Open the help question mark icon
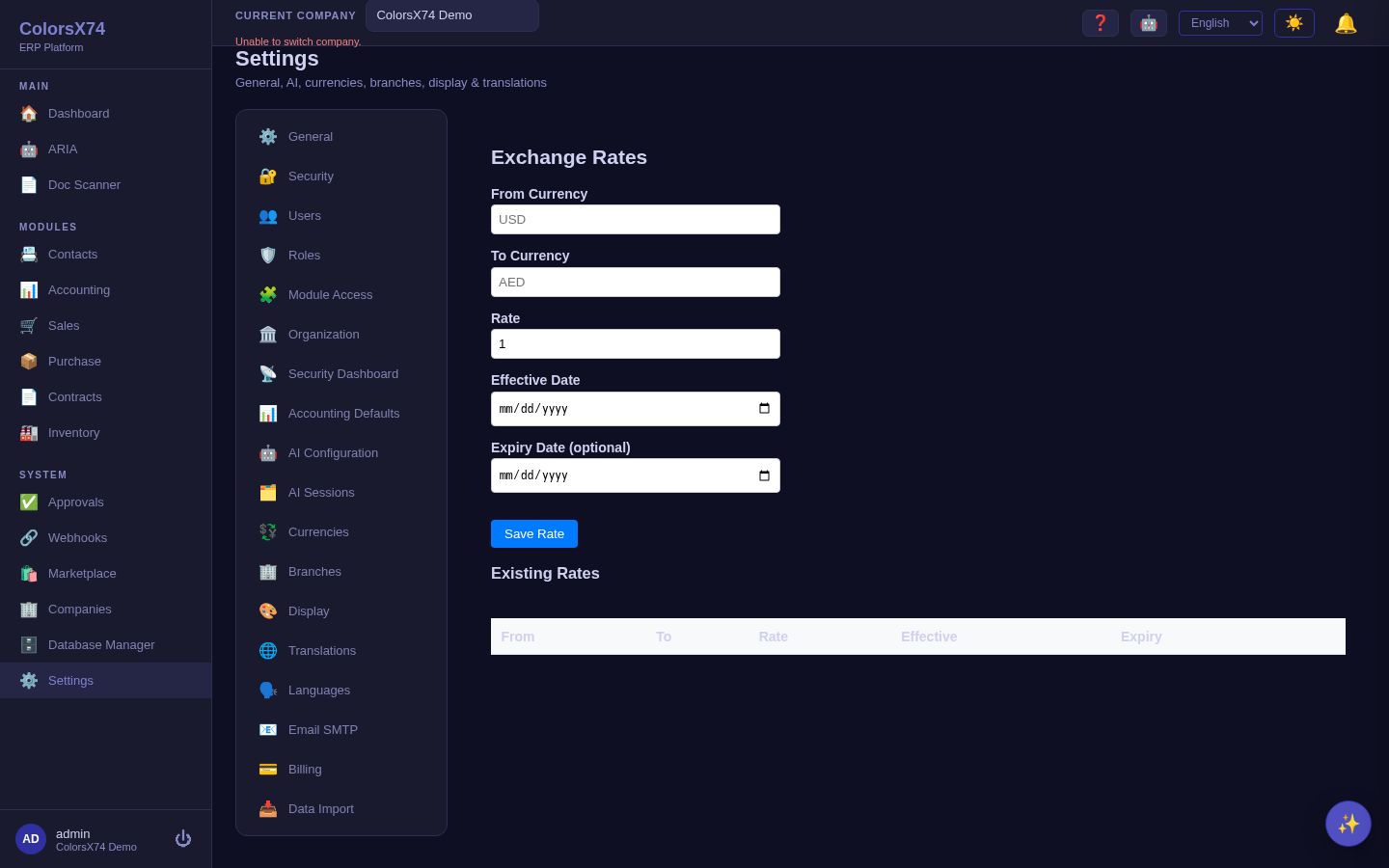1389x868 pixels. tap(1101, 23)
